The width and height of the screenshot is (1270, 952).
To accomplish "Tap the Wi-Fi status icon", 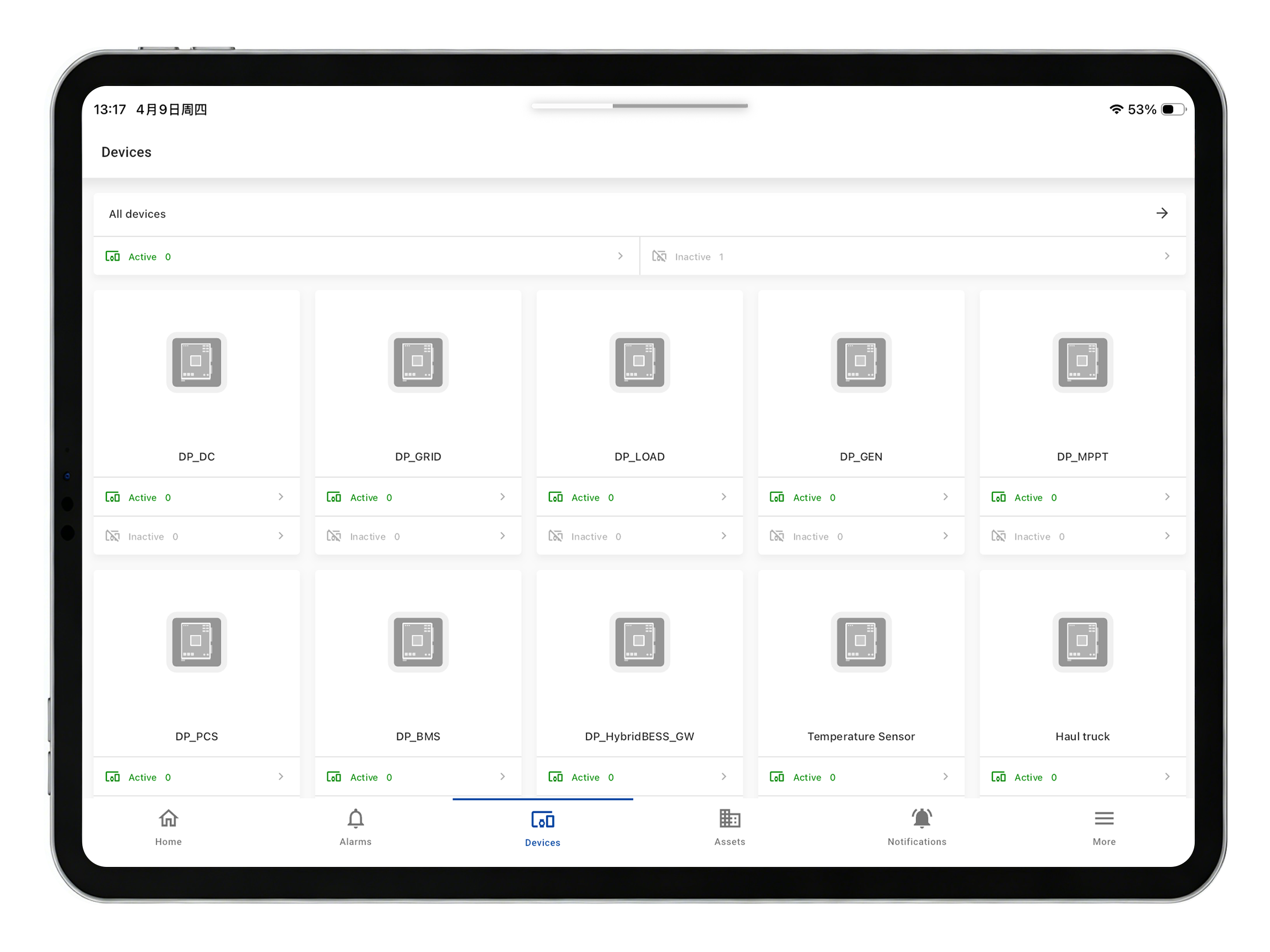I will click(x=1116, y=109).
